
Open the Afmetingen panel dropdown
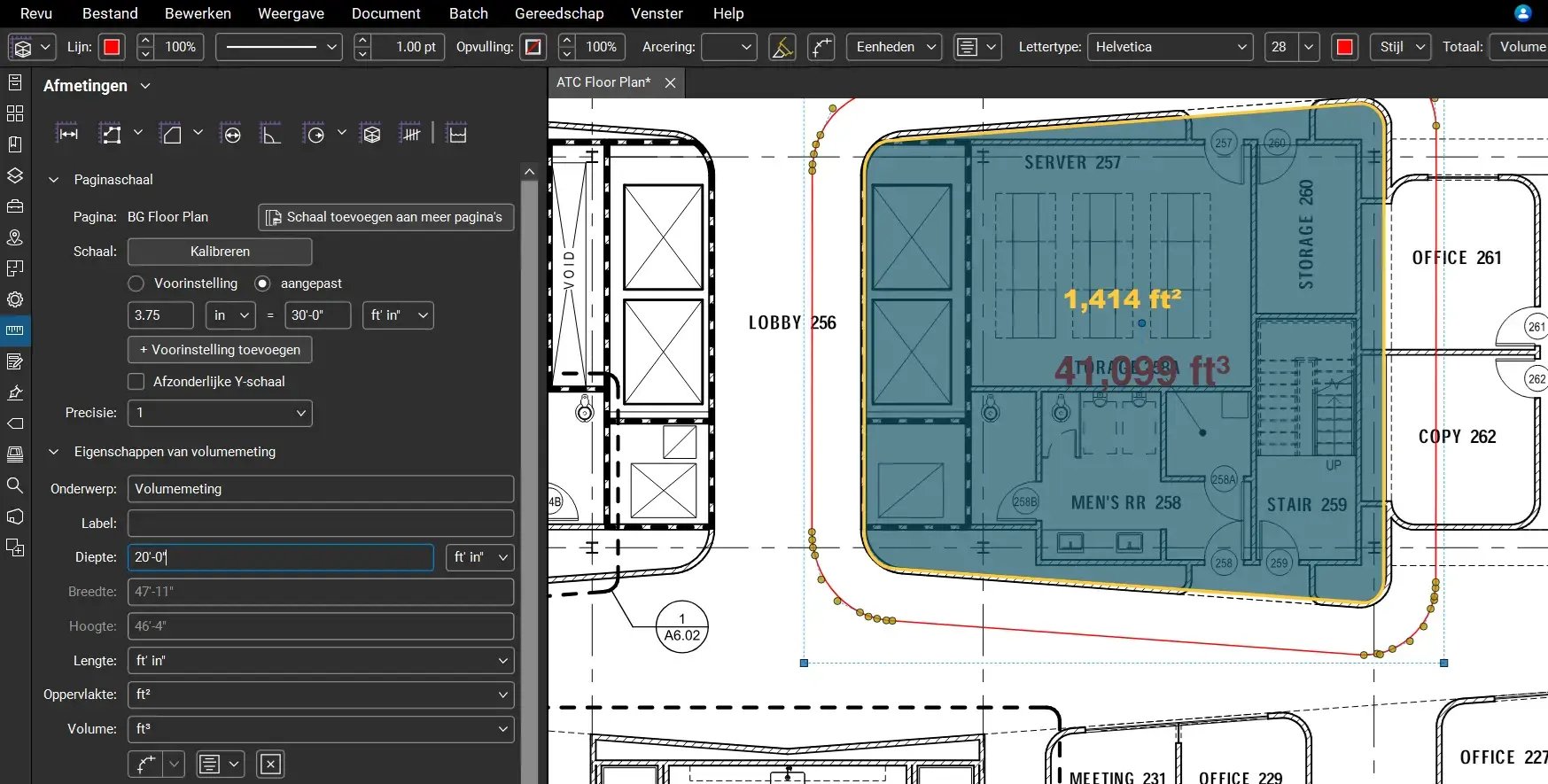coord(145,86)
